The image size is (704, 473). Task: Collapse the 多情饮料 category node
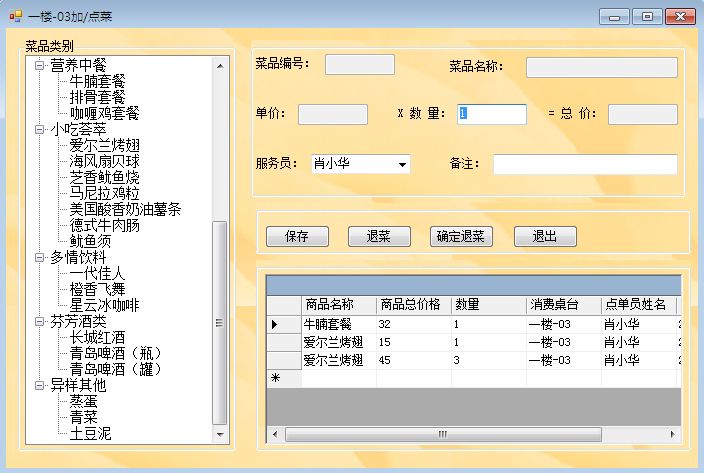click(40, 258)
